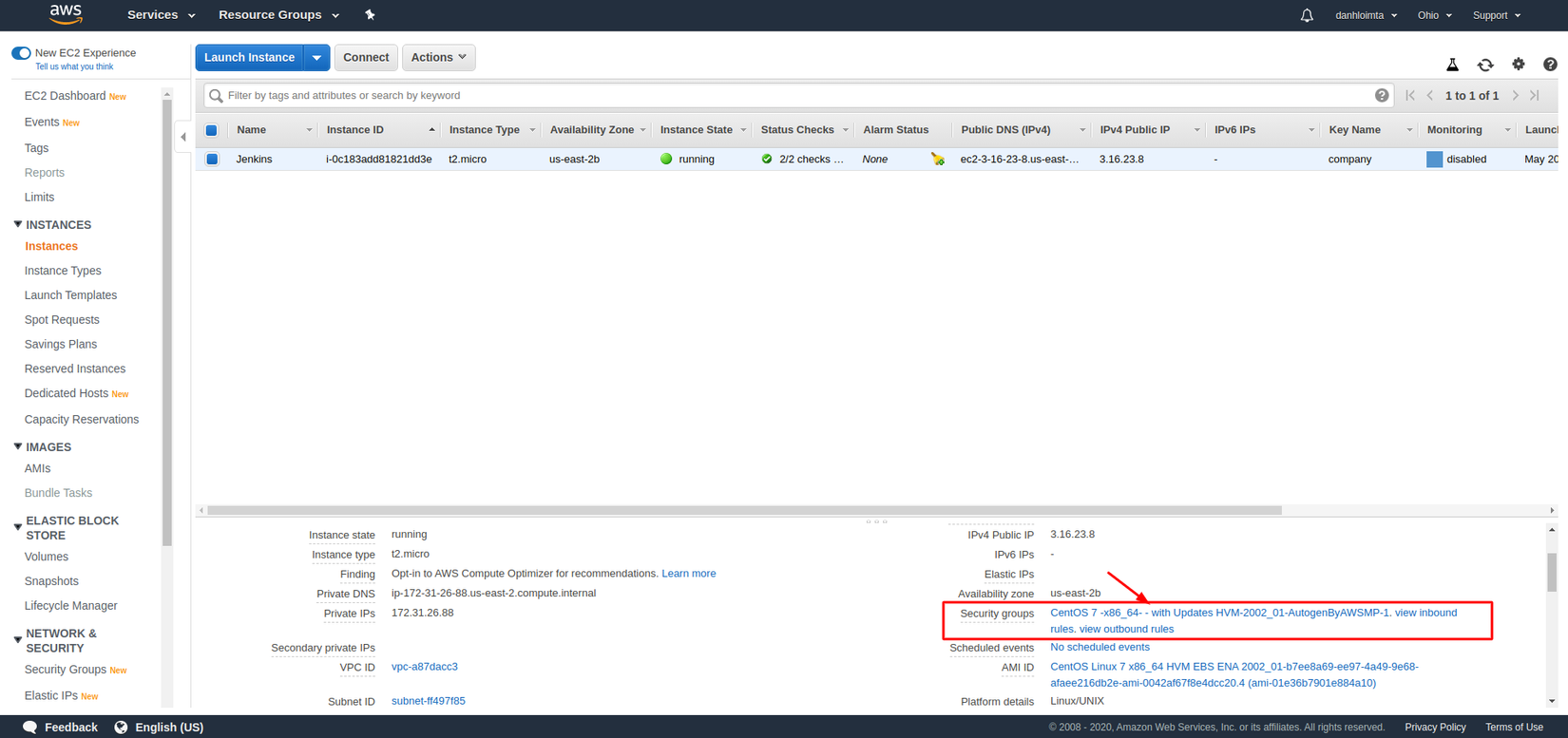This screenshot has height=738, width=1568.
Task: Collapse the left navigation pane arrow
Action: coord(183,137)
